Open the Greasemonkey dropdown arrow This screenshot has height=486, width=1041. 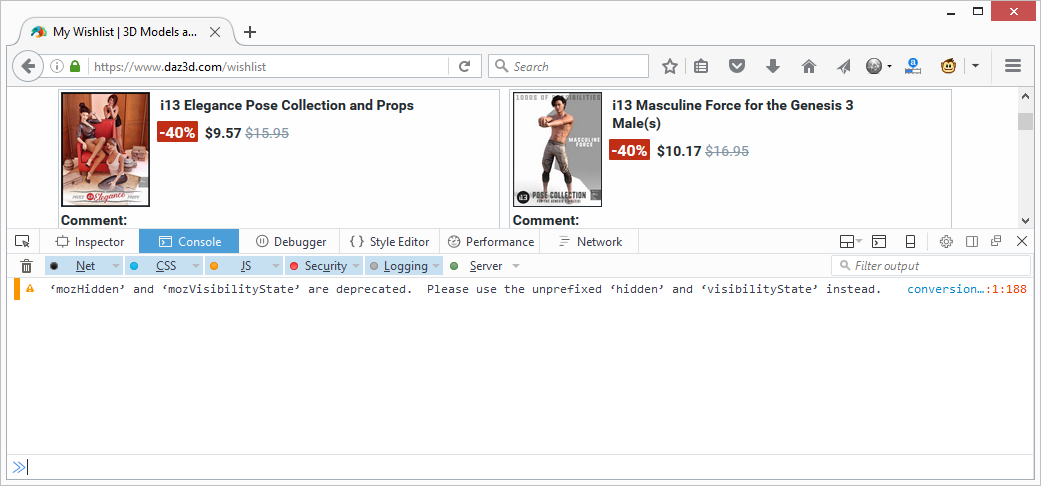pyautogui.click(x=975, y=66)
